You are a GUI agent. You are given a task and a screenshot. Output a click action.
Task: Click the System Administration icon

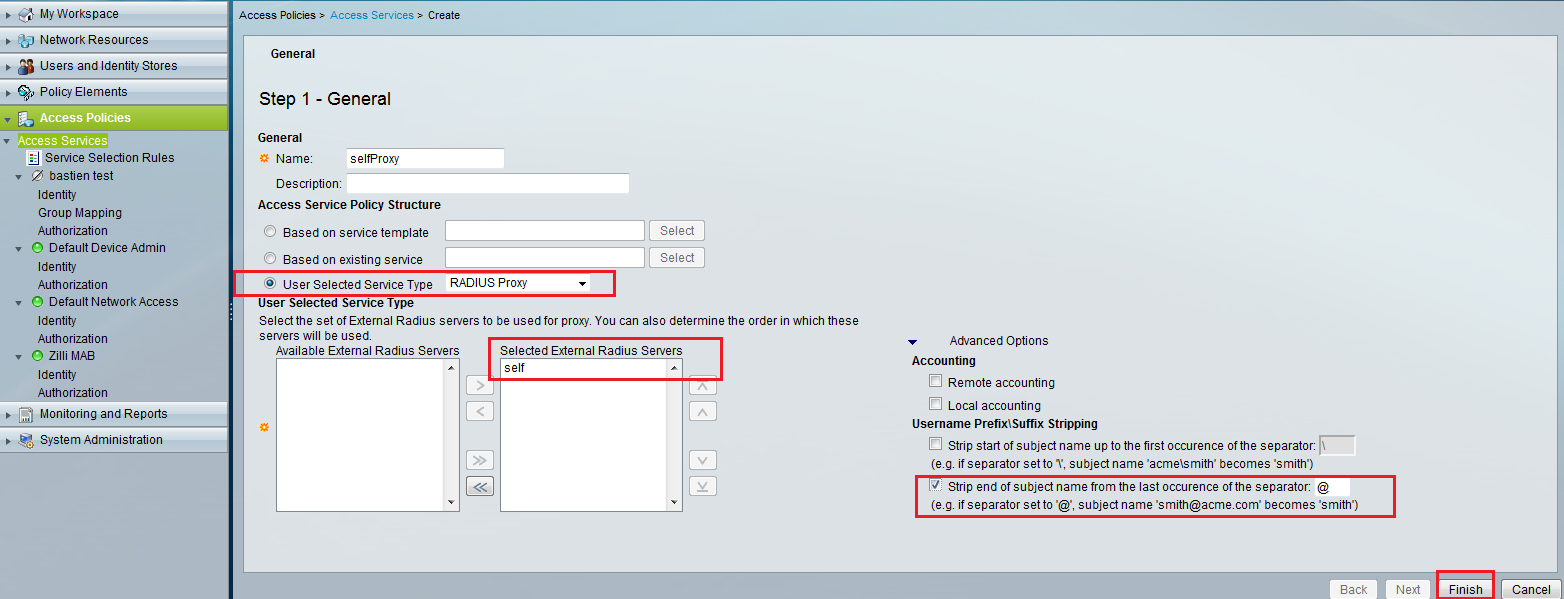tap(26, 440)
